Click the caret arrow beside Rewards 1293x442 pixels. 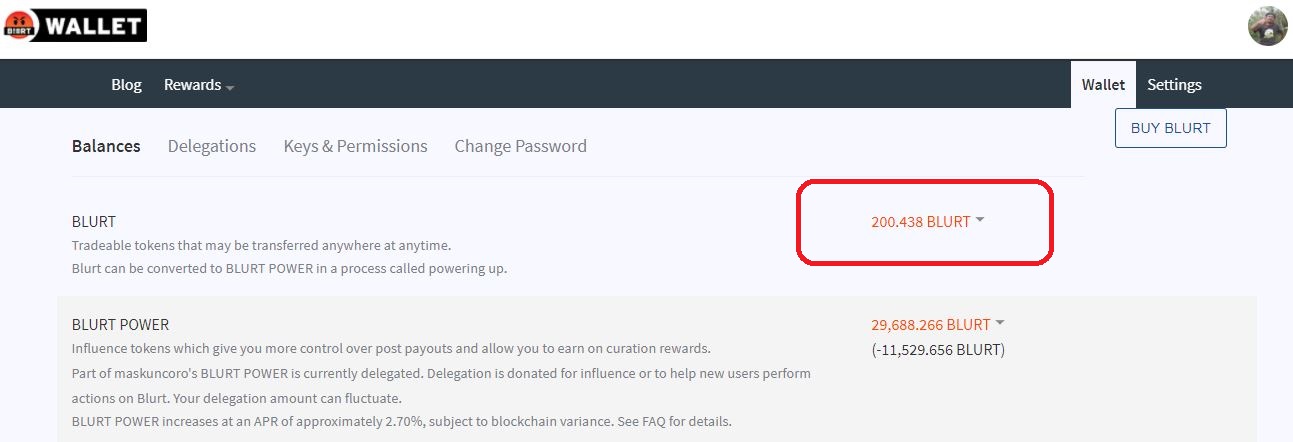coord(230,87)
